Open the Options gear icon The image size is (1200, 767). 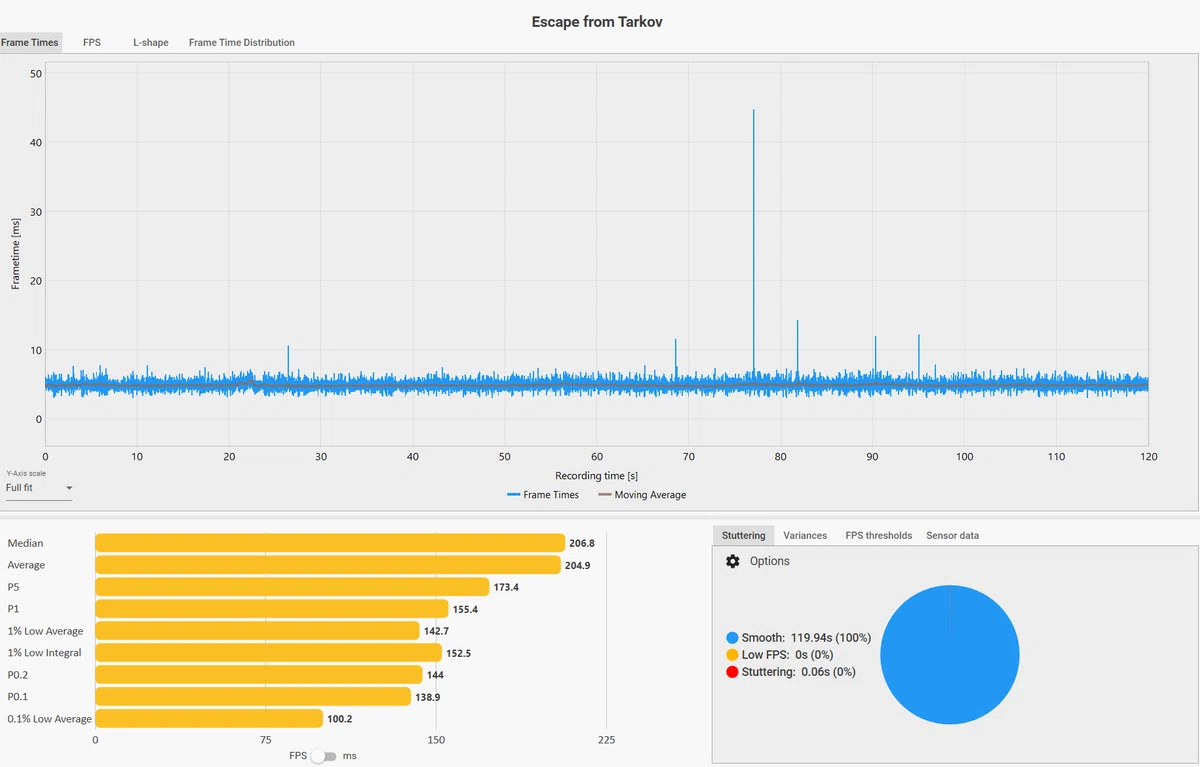(x=733, y=561)
